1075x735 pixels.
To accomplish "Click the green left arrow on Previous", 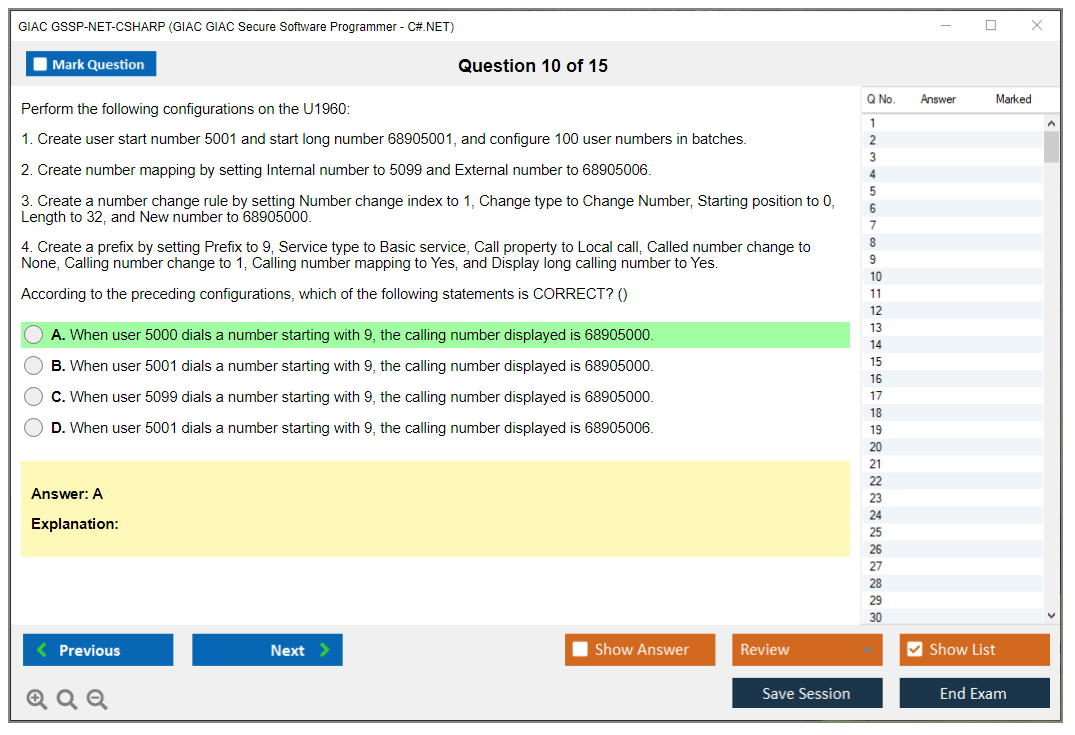I will [41, 650].
